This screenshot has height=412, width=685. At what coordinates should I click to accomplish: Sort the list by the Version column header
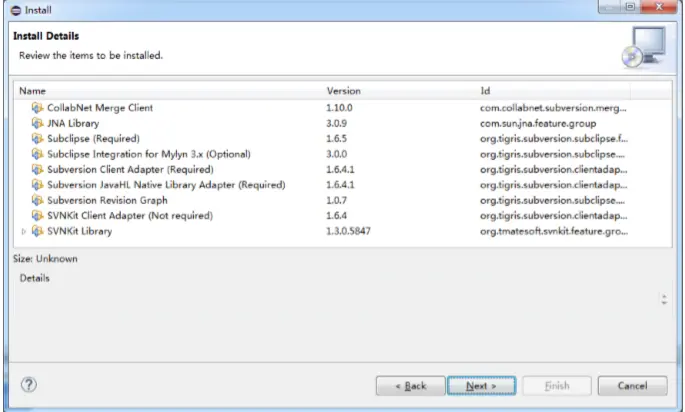[400, 91]
